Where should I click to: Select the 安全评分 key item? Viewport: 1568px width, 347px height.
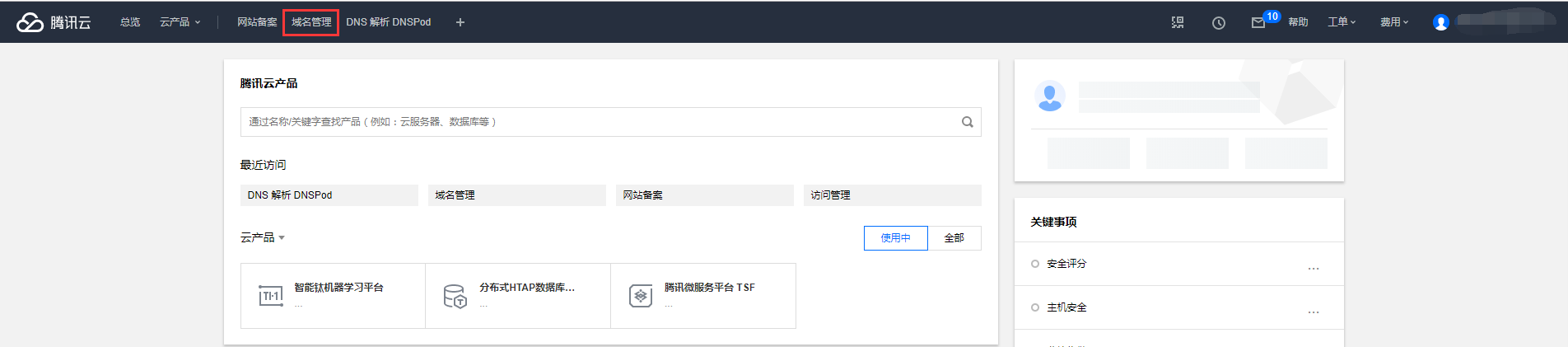click(1066, 264)
